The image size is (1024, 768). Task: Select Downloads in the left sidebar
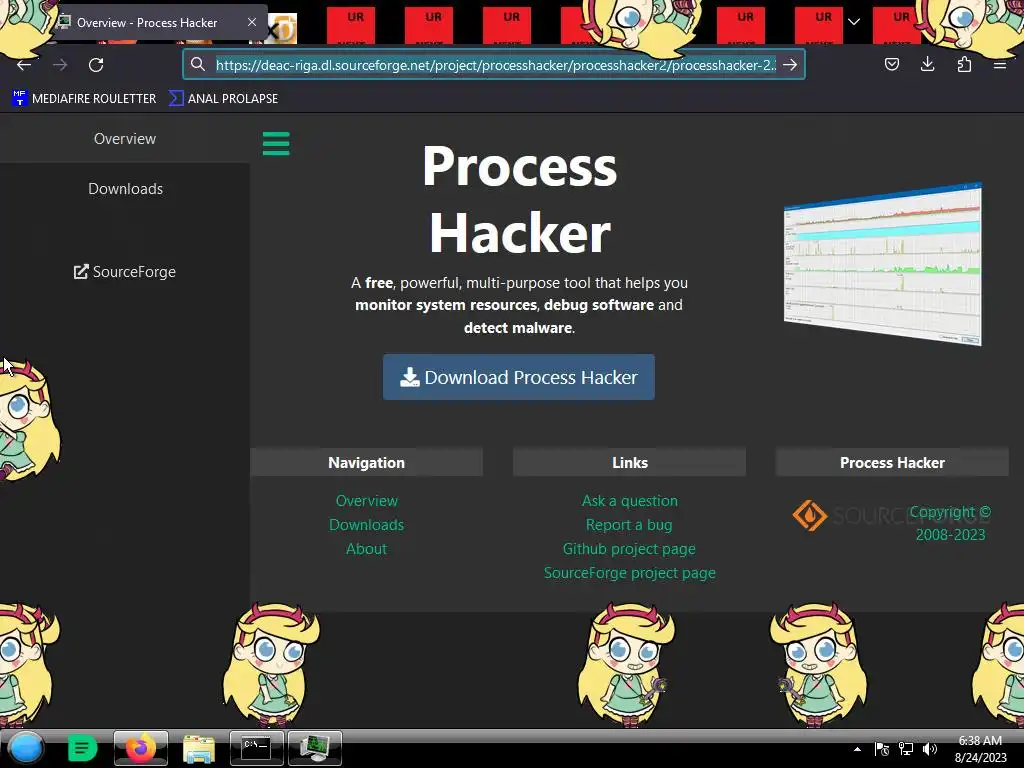125,189
